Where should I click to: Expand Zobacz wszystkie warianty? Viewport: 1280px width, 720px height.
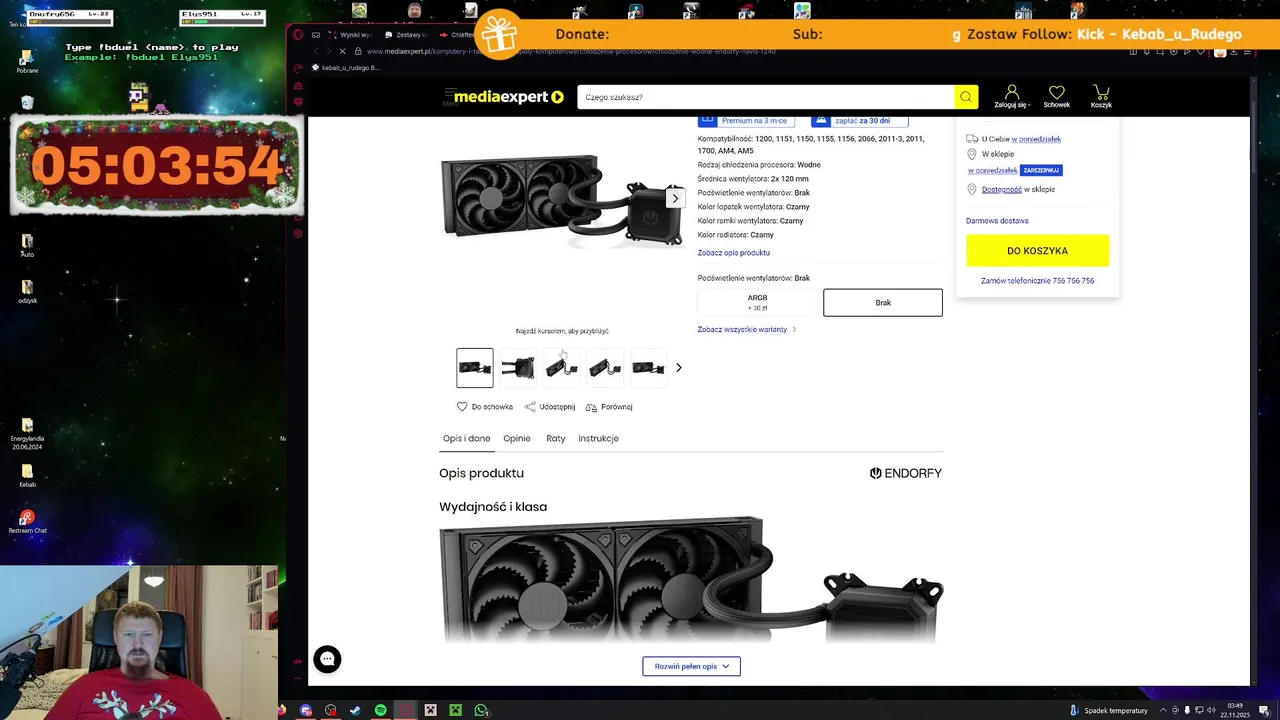click(747, 329)
